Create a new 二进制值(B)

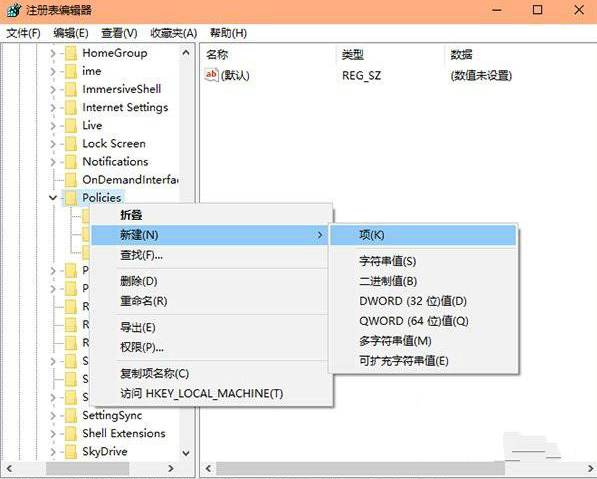423,281
